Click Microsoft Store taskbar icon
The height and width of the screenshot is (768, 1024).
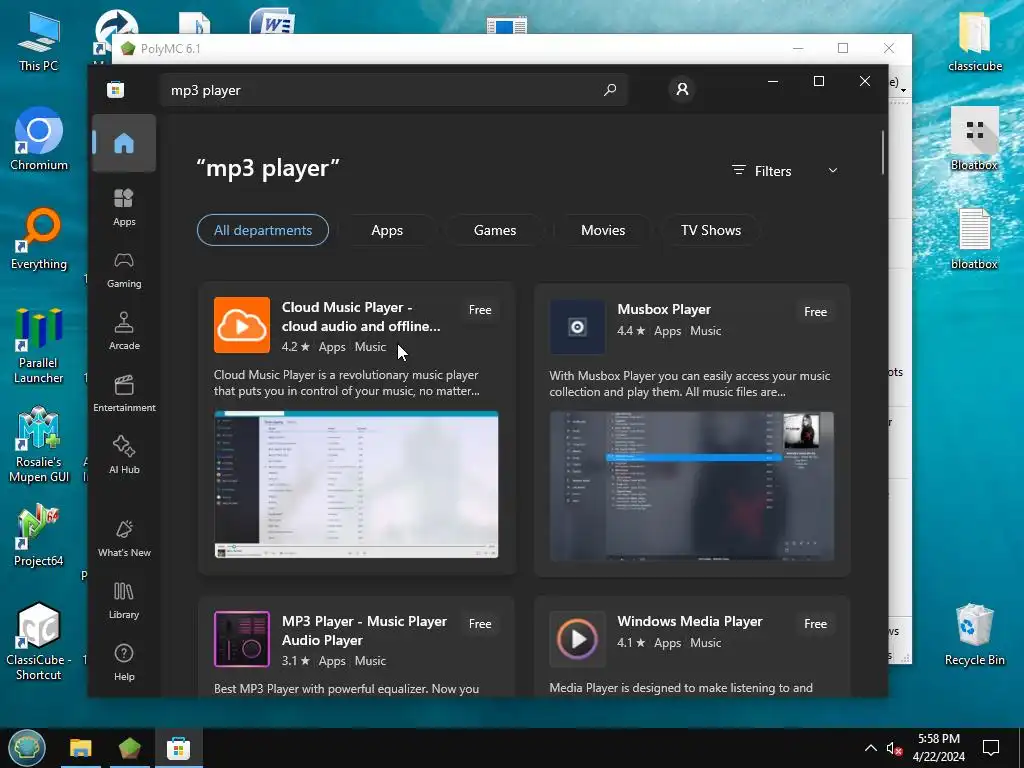pyautogui.click(x=178, y=748)
